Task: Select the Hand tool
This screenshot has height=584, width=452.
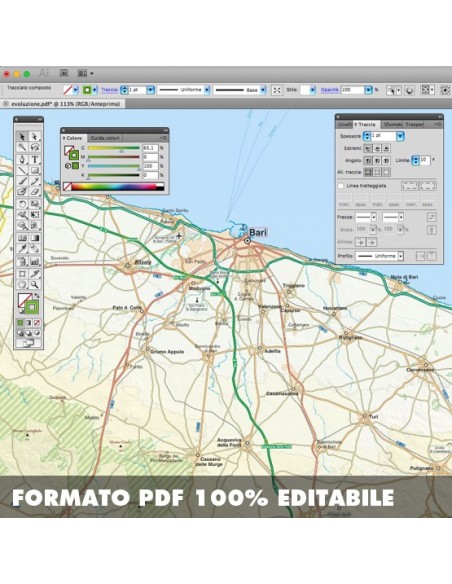Action: coord(22,285)
